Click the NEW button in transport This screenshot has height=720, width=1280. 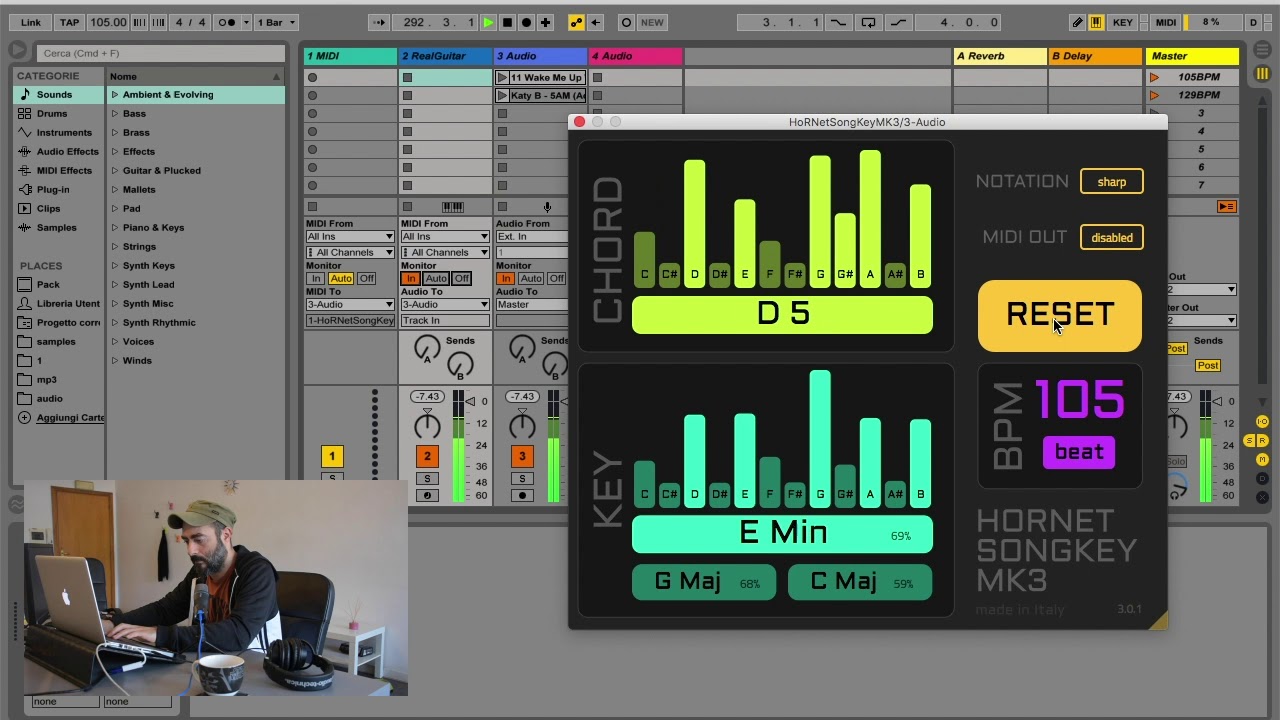[x=652, y=22]
